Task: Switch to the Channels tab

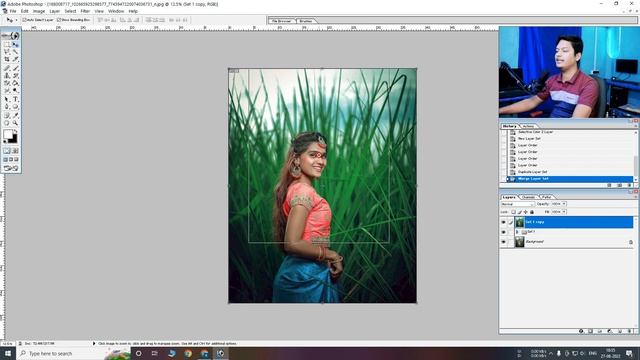Action: [529, 197]
